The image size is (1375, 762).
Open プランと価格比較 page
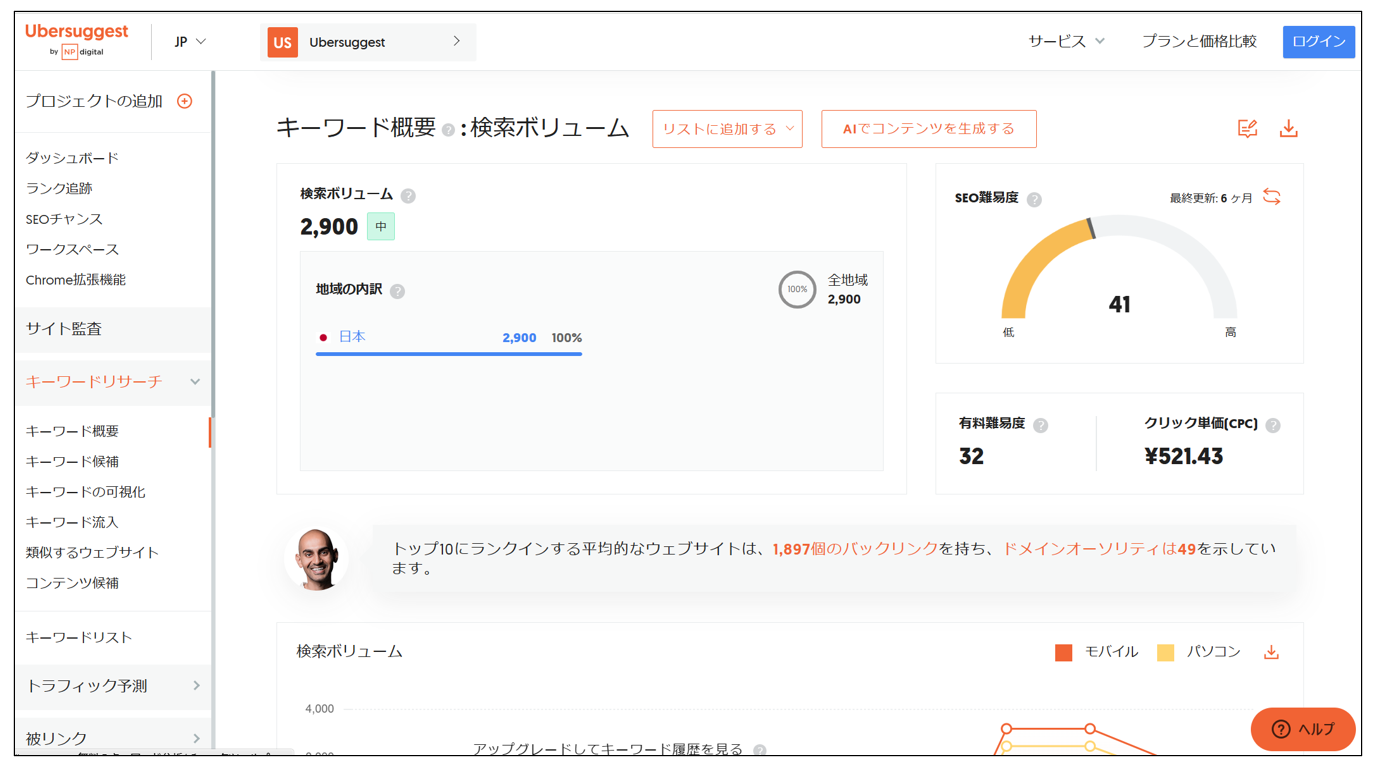1199,41
